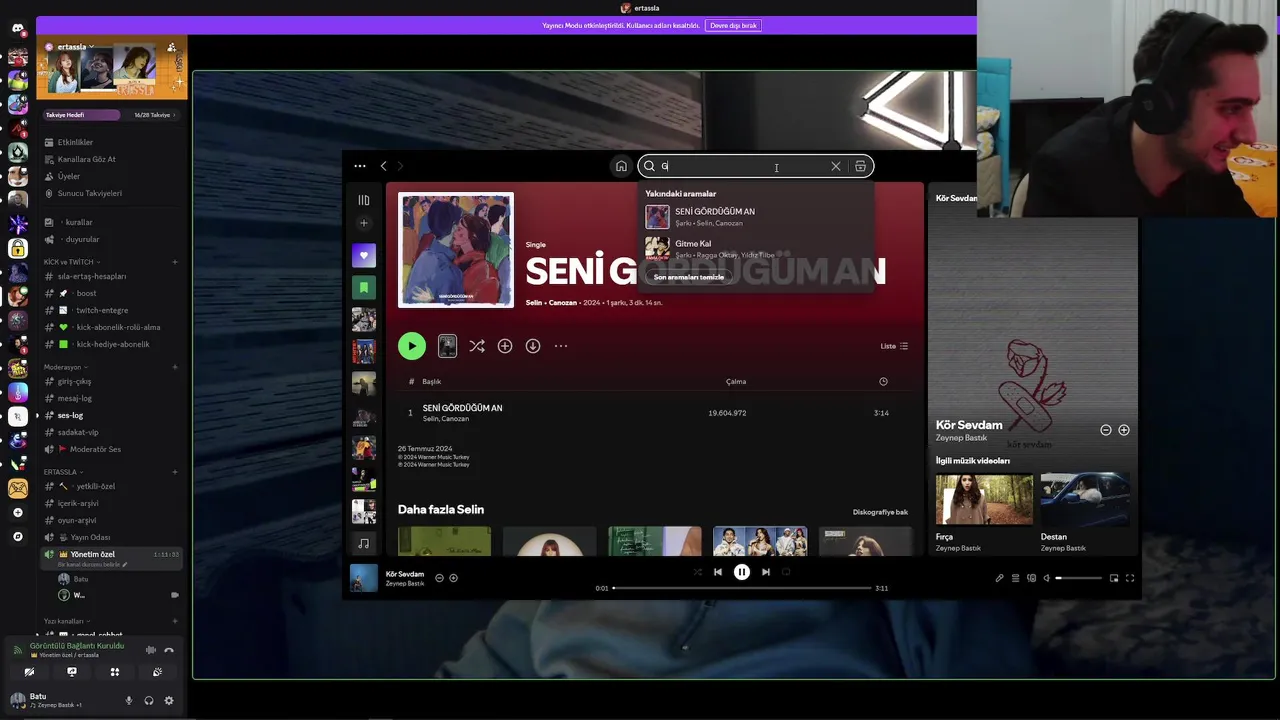Expand ertassla server dropdown in Discord
1280x720 pixels.
pyautogui.click(x=76, y=47)
